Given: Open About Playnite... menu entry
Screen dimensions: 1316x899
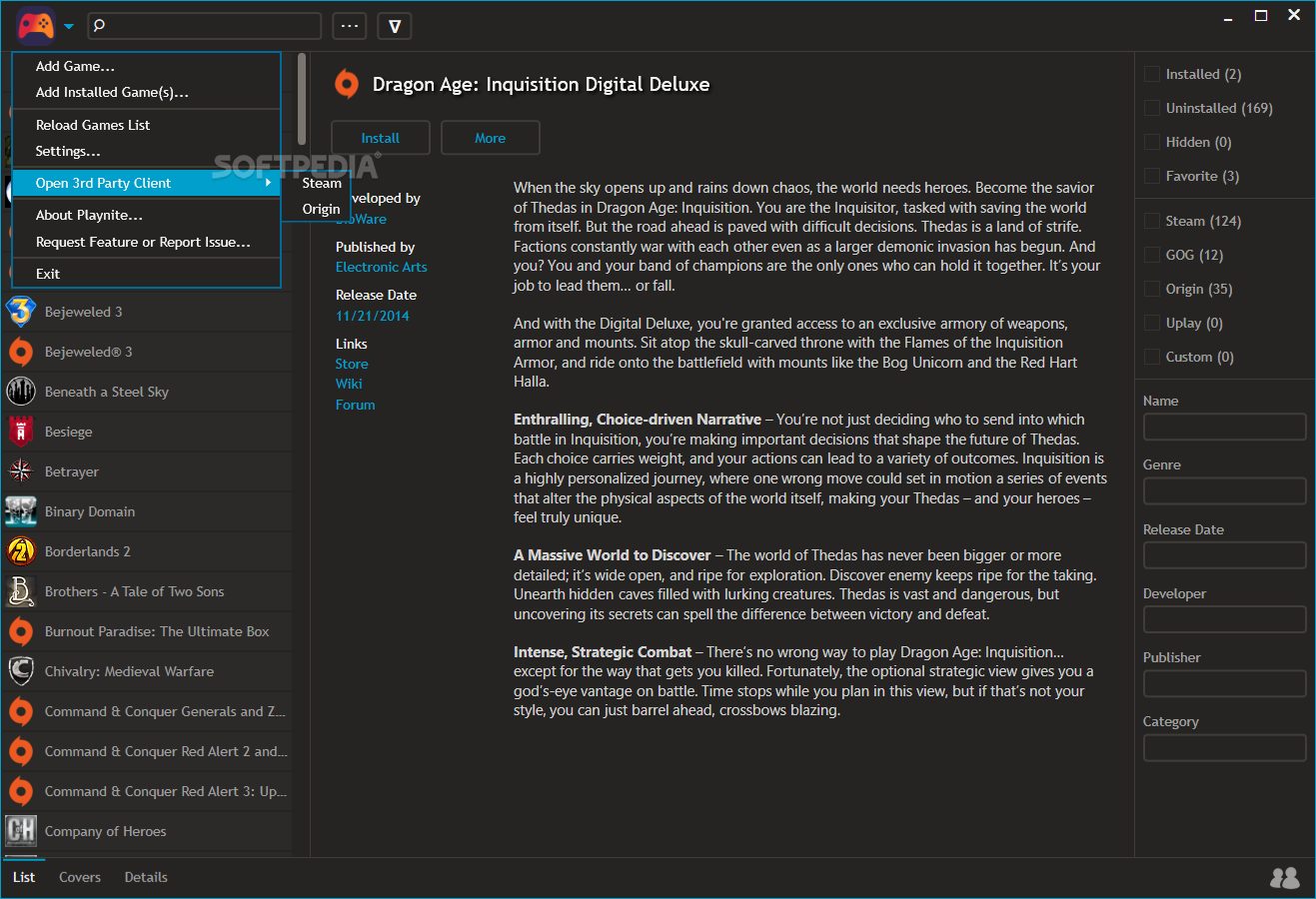Looking at the screenshot, I should click(146, 215).
